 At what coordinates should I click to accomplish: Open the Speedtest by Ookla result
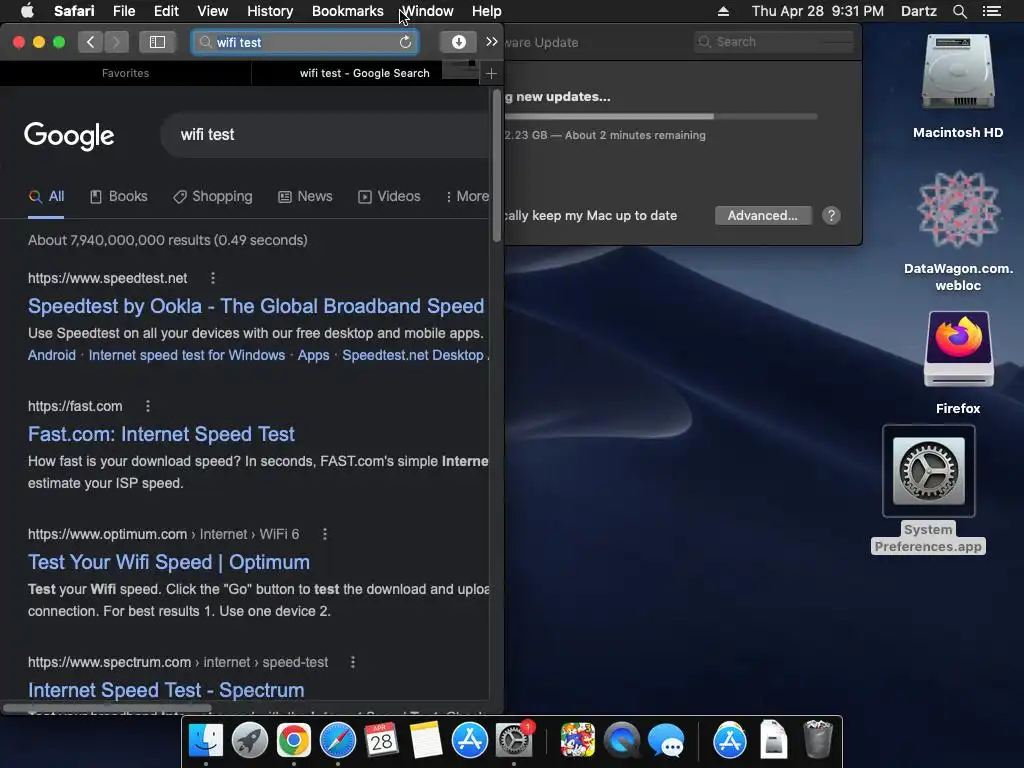[256, 306]
